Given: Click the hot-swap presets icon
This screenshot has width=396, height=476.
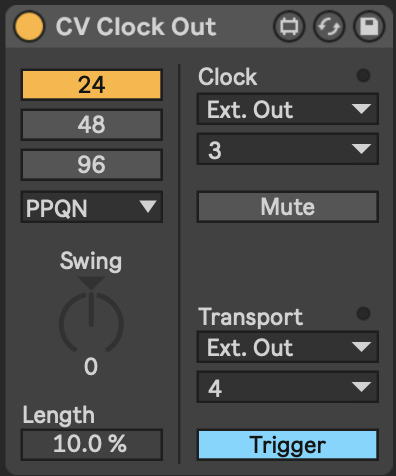Looking at the screenshot, I should coord(329,26).
